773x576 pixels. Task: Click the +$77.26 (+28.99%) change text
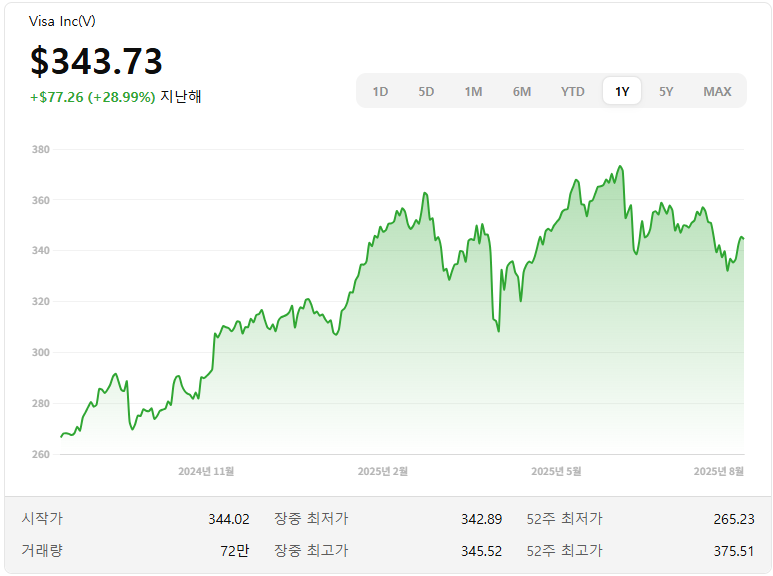point(93,97)
